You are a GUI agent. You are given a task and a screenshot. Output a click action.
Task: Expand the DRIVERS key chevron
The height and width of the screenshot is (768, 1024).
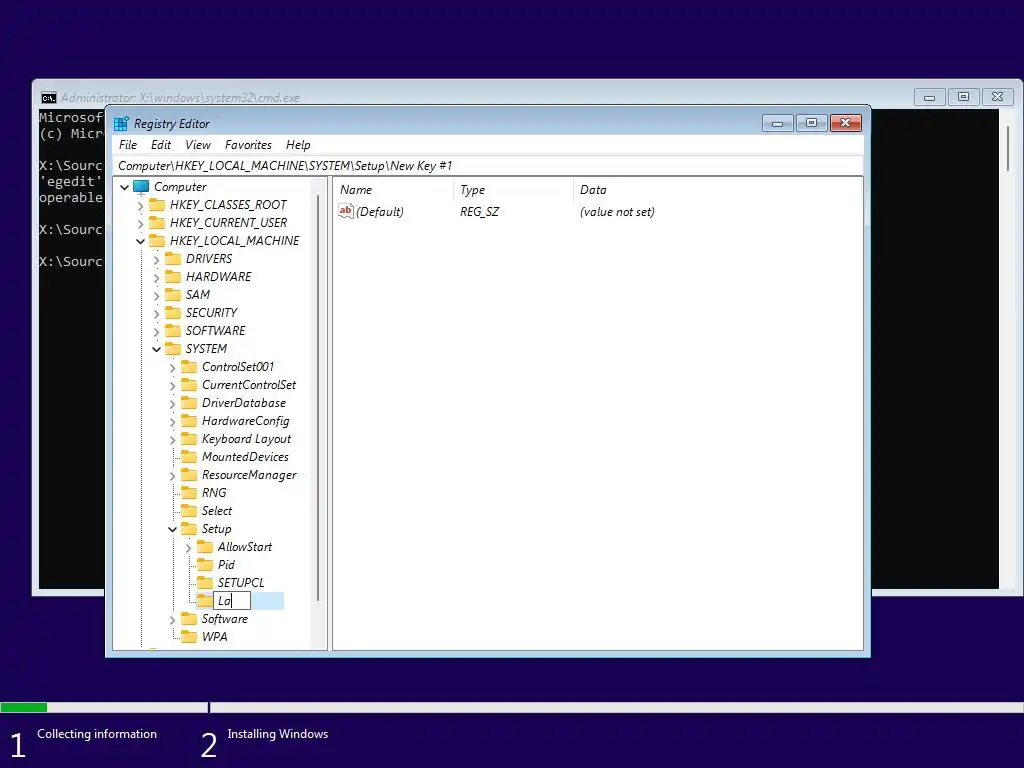[x=156, y=259]
